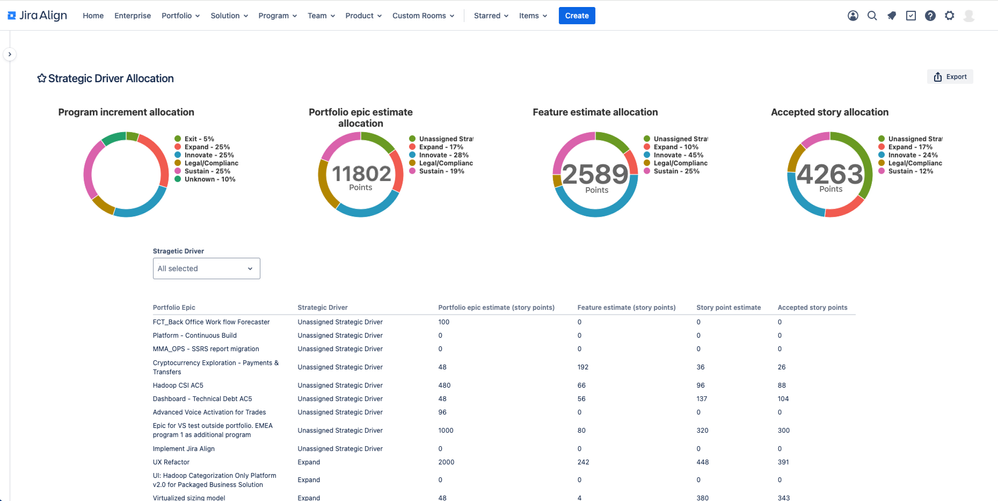Click the Portfolio Epic column header
This screenshot has height=501, width=998.
coord(174,307)
